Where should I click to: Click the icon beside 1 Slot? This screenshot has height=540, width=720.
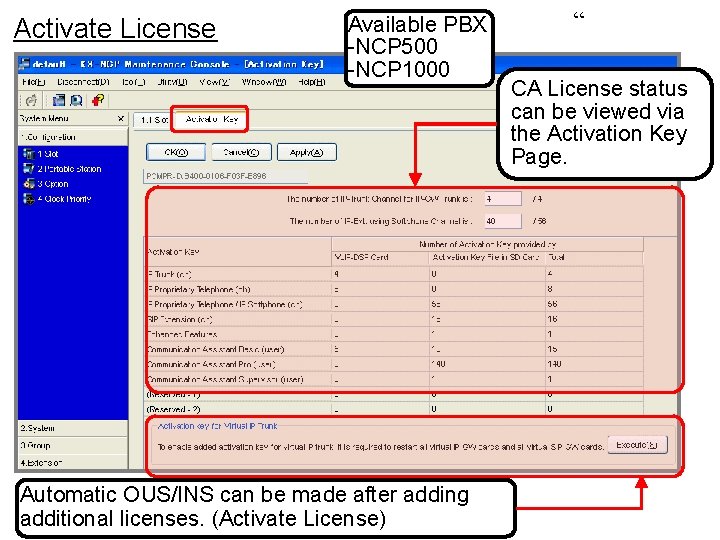[28, 154]
